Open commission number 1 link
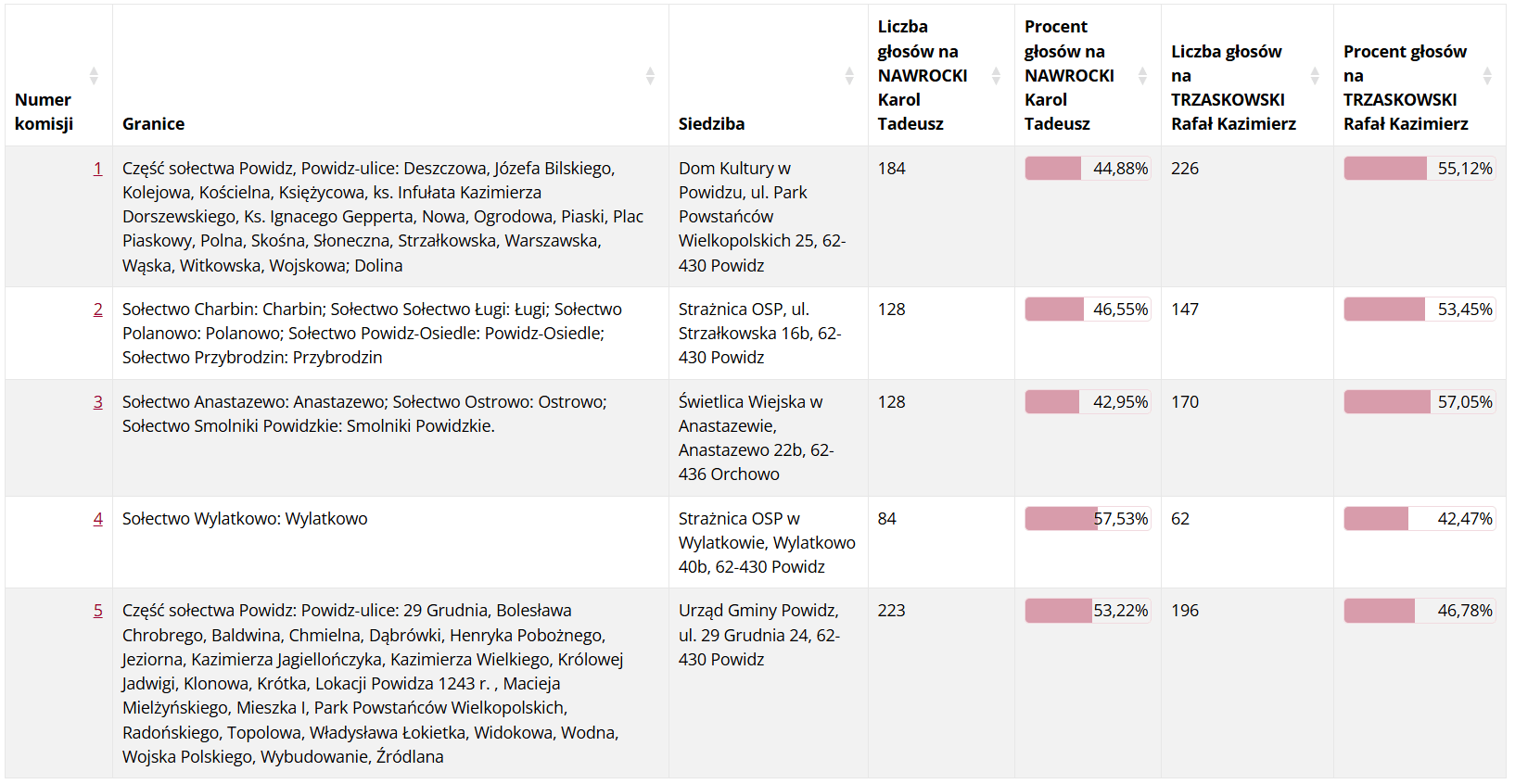The height and width of the screenshot is (784, 1515). (x=97, y=169)
